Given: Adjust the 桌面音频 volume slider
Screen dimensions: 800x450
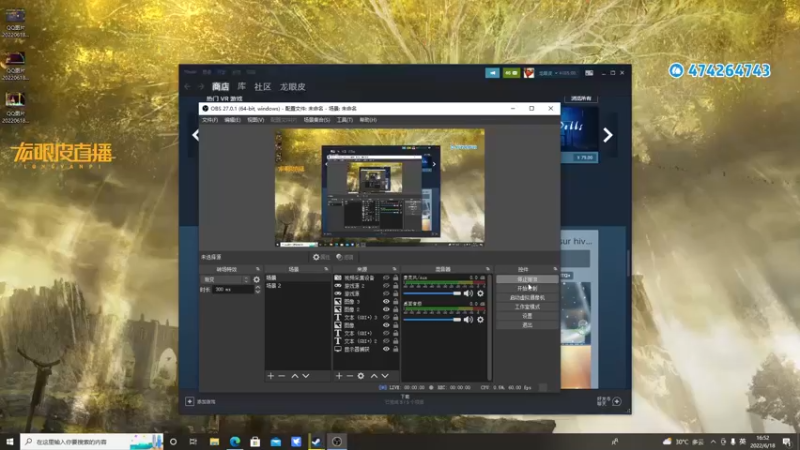Looking at the screenshot, I should pyautogui.click(x=432, y=319).
